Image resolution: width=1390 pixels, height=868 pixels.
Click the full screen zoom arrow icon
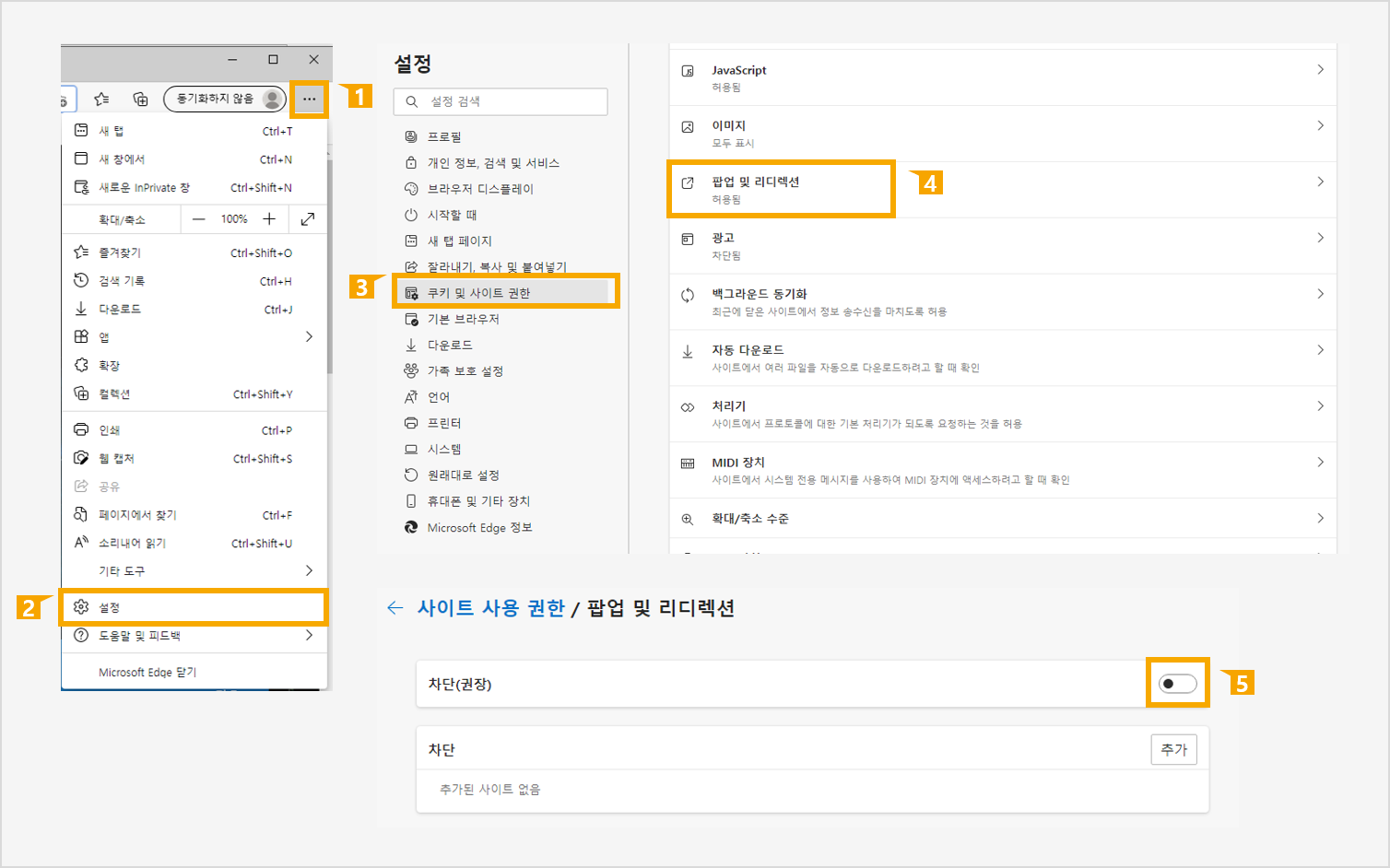(308, 218)
